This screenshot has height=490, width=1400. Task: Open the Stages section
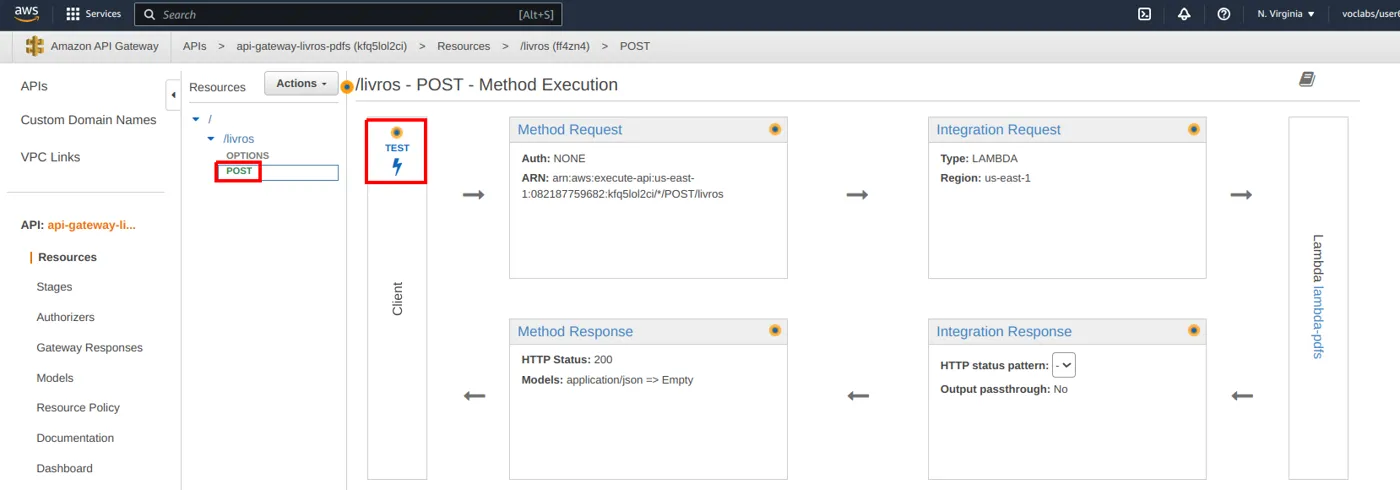[54, 287]
